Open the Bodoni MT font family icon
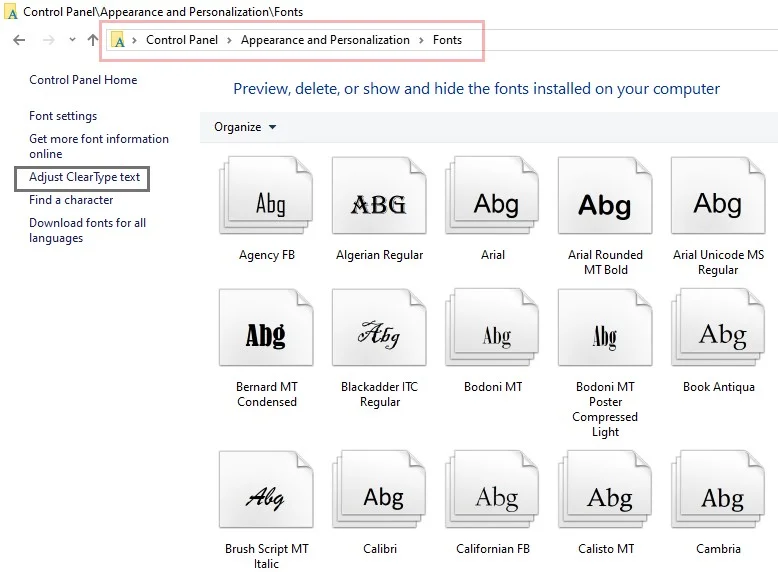 492,327
